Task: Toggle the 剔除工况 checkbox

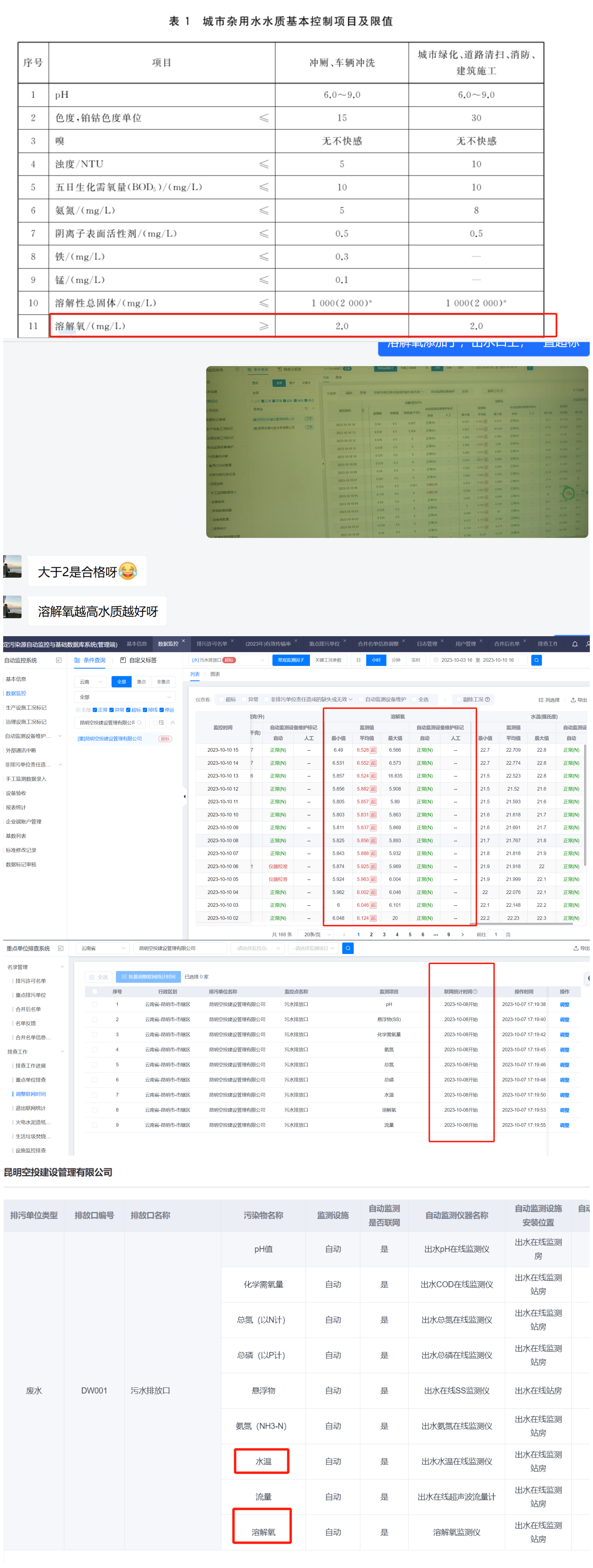Action: (x=458, y=700)
